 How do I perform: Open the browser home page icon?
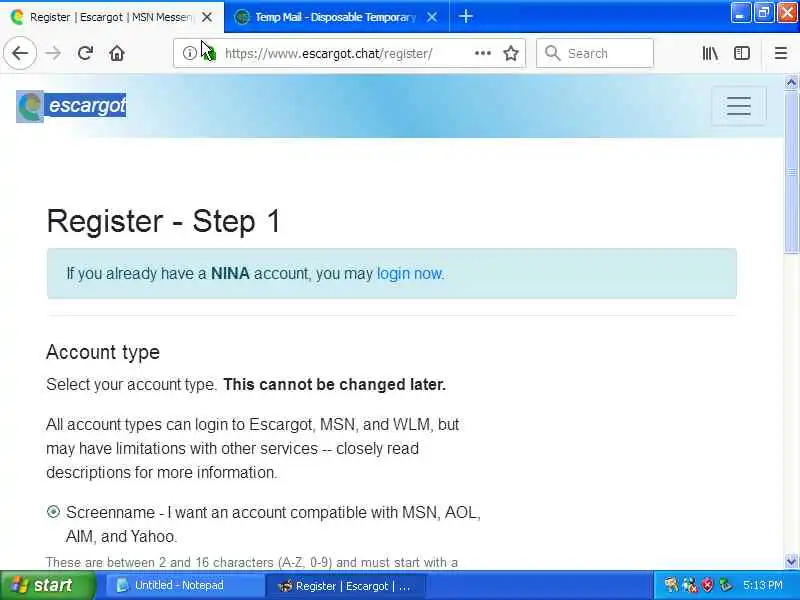tap(117, 53)
